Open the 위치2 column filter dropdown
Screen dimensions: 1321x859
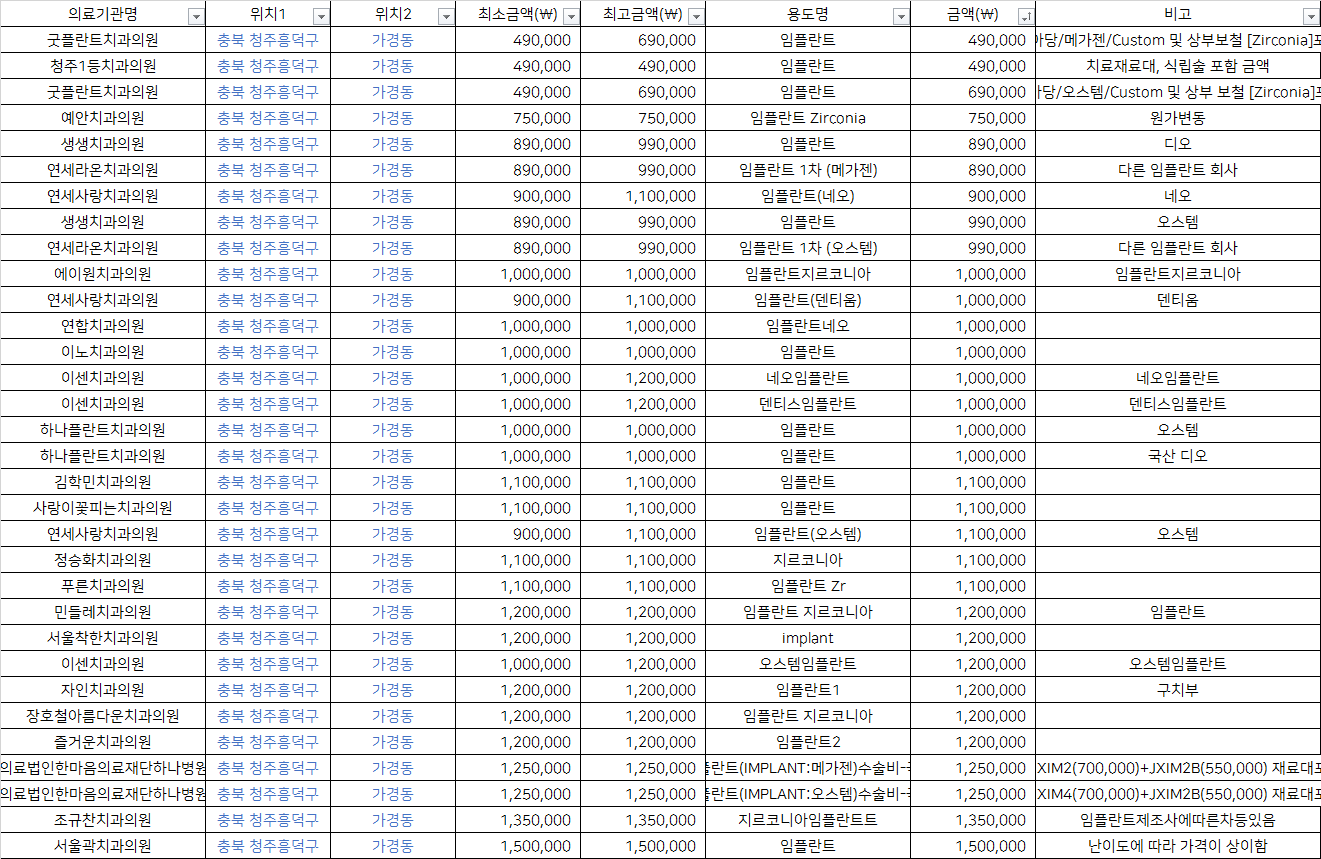coord(446,16)
